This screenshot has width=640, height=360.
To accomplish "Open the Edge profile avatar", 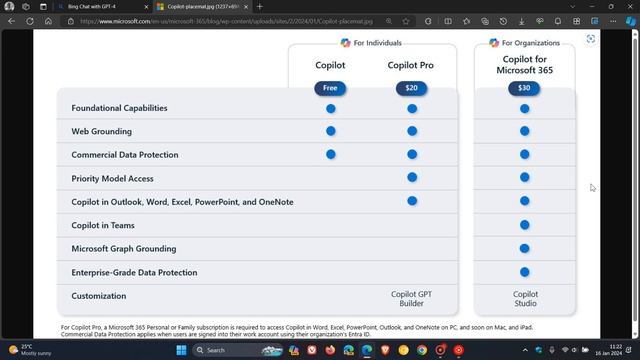I will (x=9, y=7).
